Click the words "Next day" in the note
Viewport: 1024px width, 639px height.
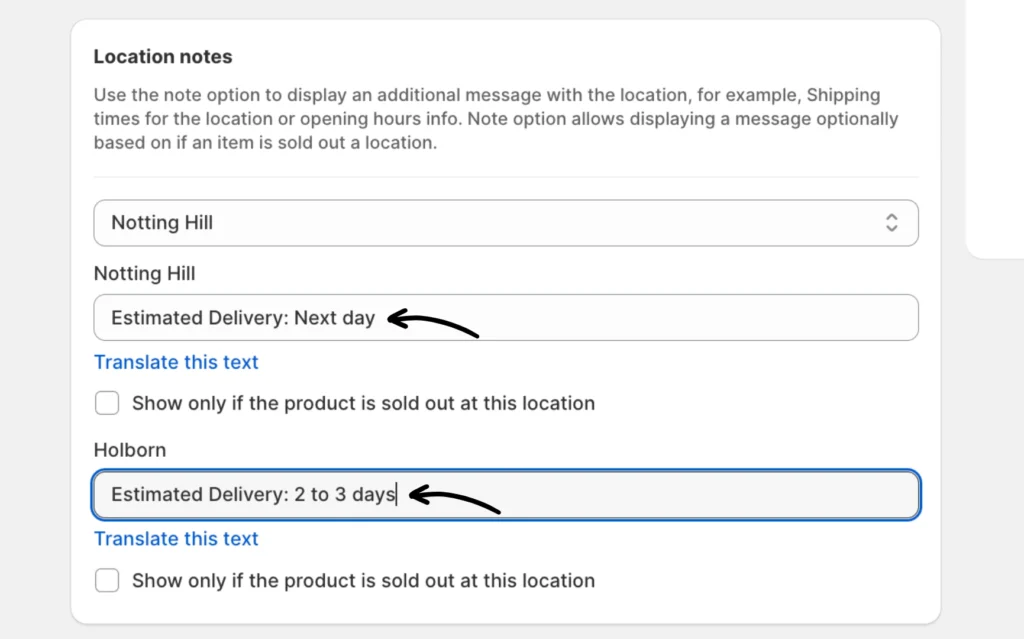tap(334, 318)
